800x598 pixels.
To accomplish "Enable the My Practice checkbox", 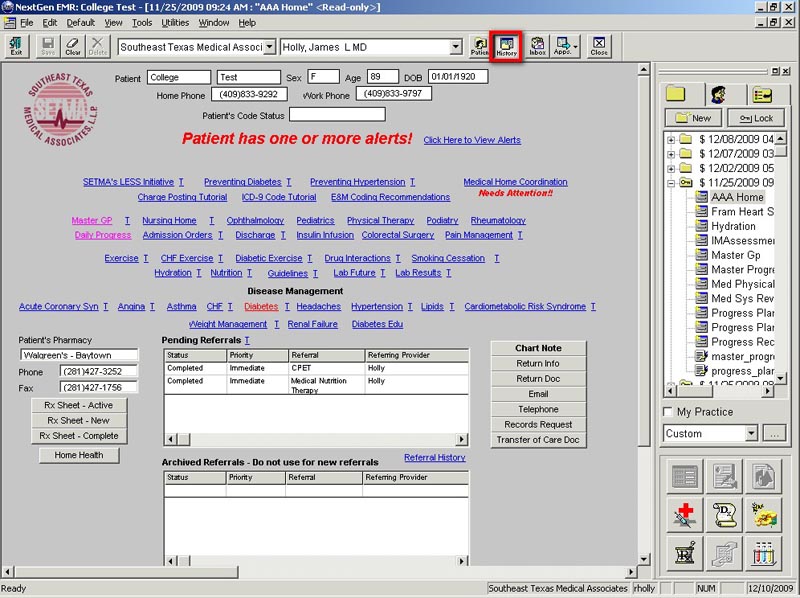I will (x=668, y=412).
